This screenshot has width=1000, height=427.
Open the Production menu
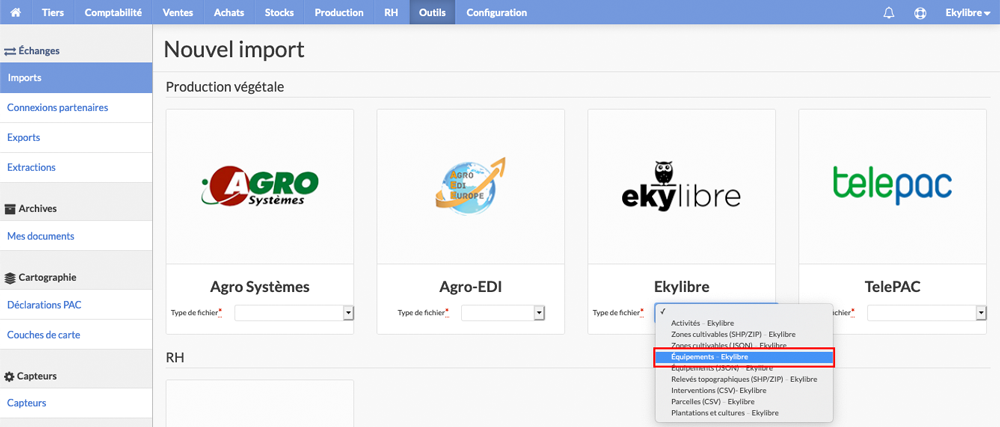(x=339, y=12)
